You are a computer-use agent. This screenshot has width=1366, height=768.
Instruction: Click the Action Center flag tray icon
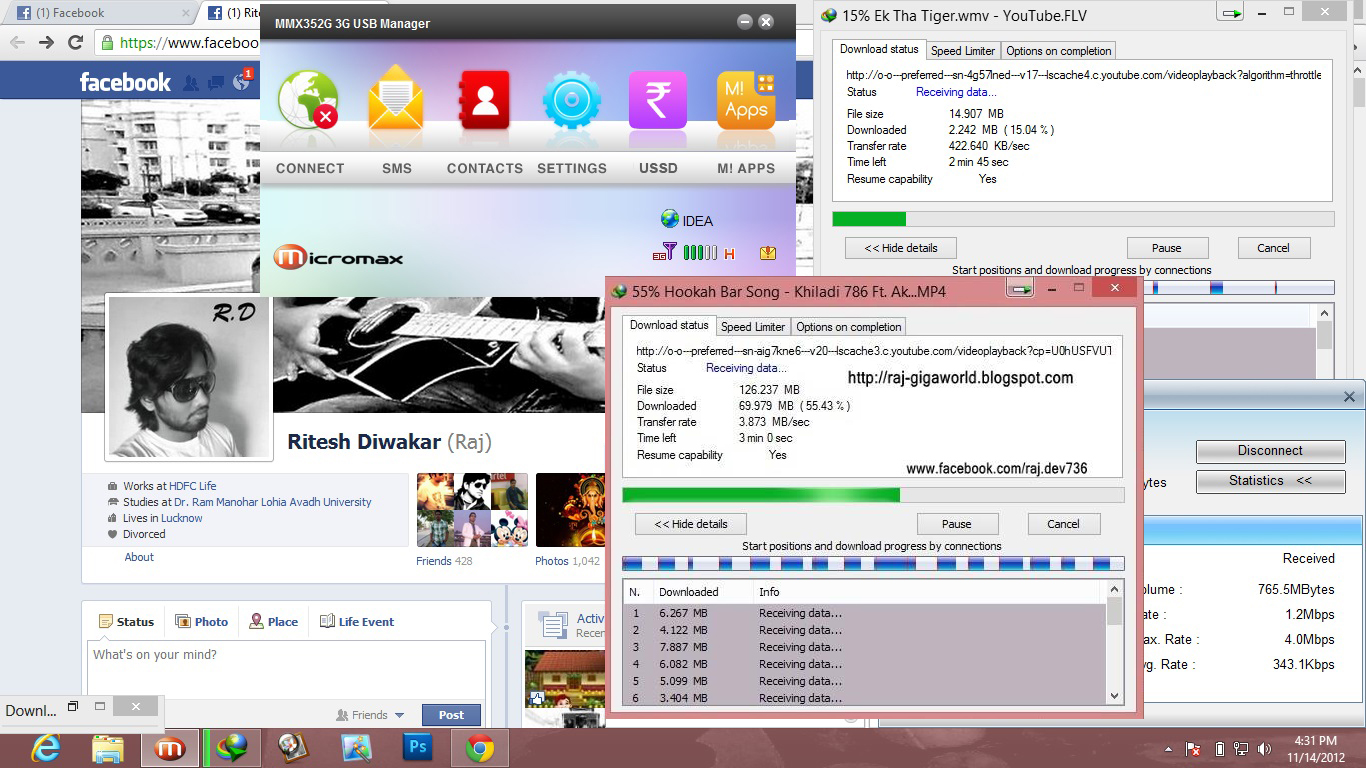click(1193, 748)
